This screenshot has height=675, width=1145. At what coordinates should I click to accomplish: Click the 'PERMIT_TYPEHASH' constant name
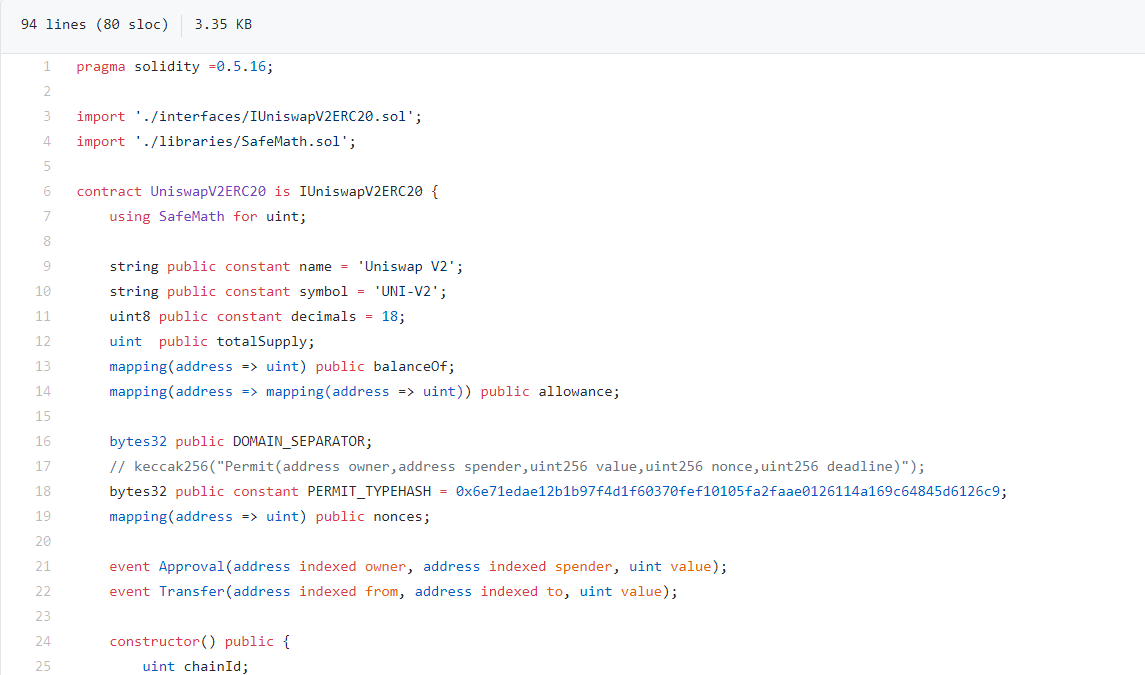(x=369, y=492)
